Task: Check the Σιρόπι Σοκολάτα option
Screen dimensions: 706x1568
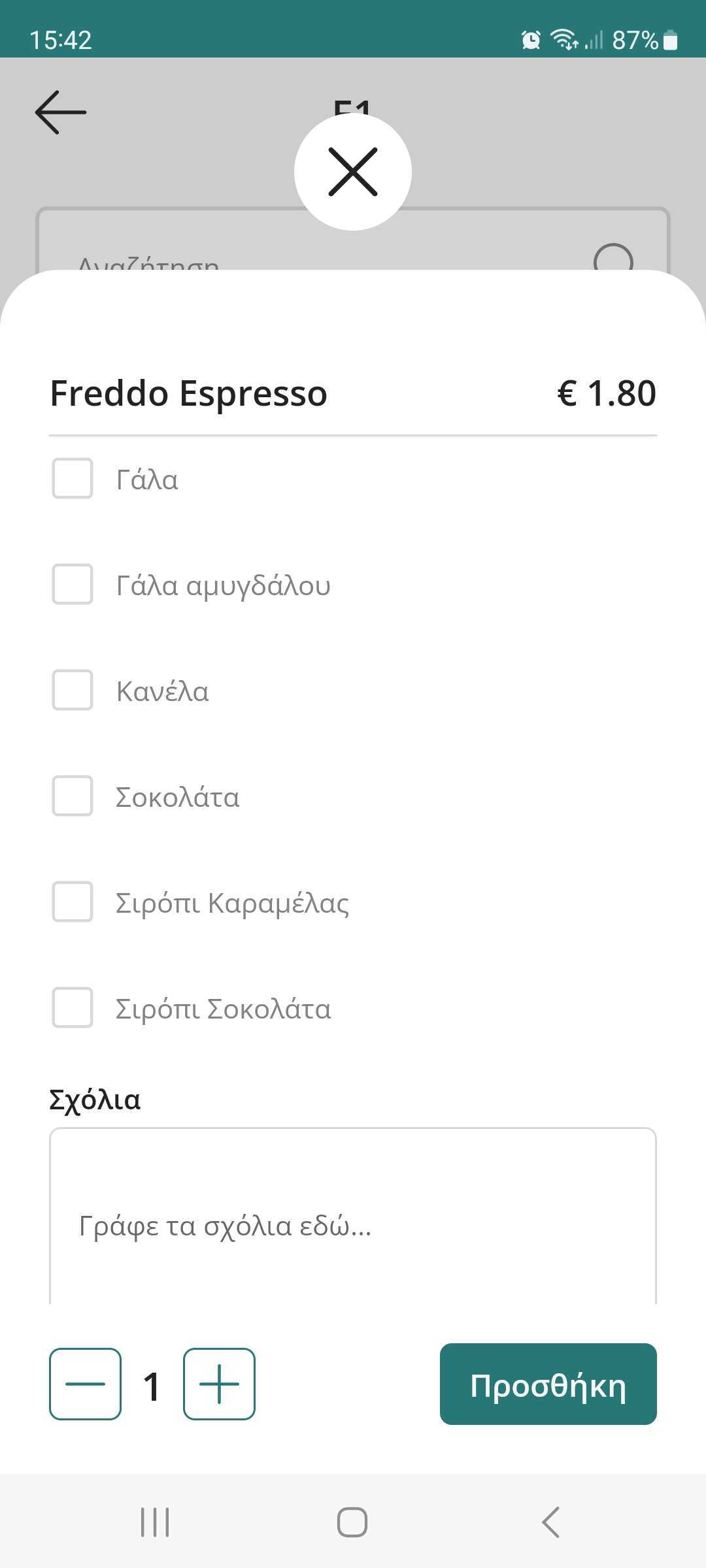Action: pyautogui.click(x=73, y=1008)
